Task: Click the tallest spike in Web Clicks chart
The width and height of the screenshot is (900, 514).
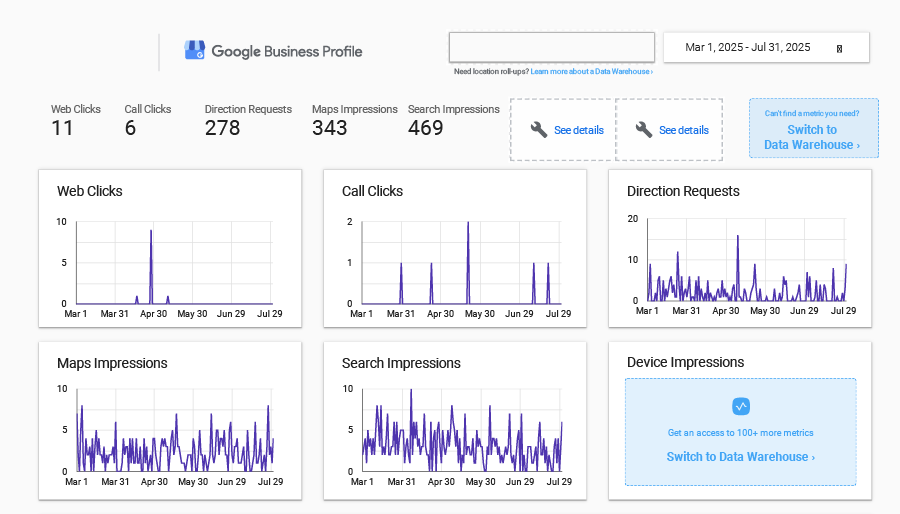Action: pyautogui.click(x=151, y=232)
